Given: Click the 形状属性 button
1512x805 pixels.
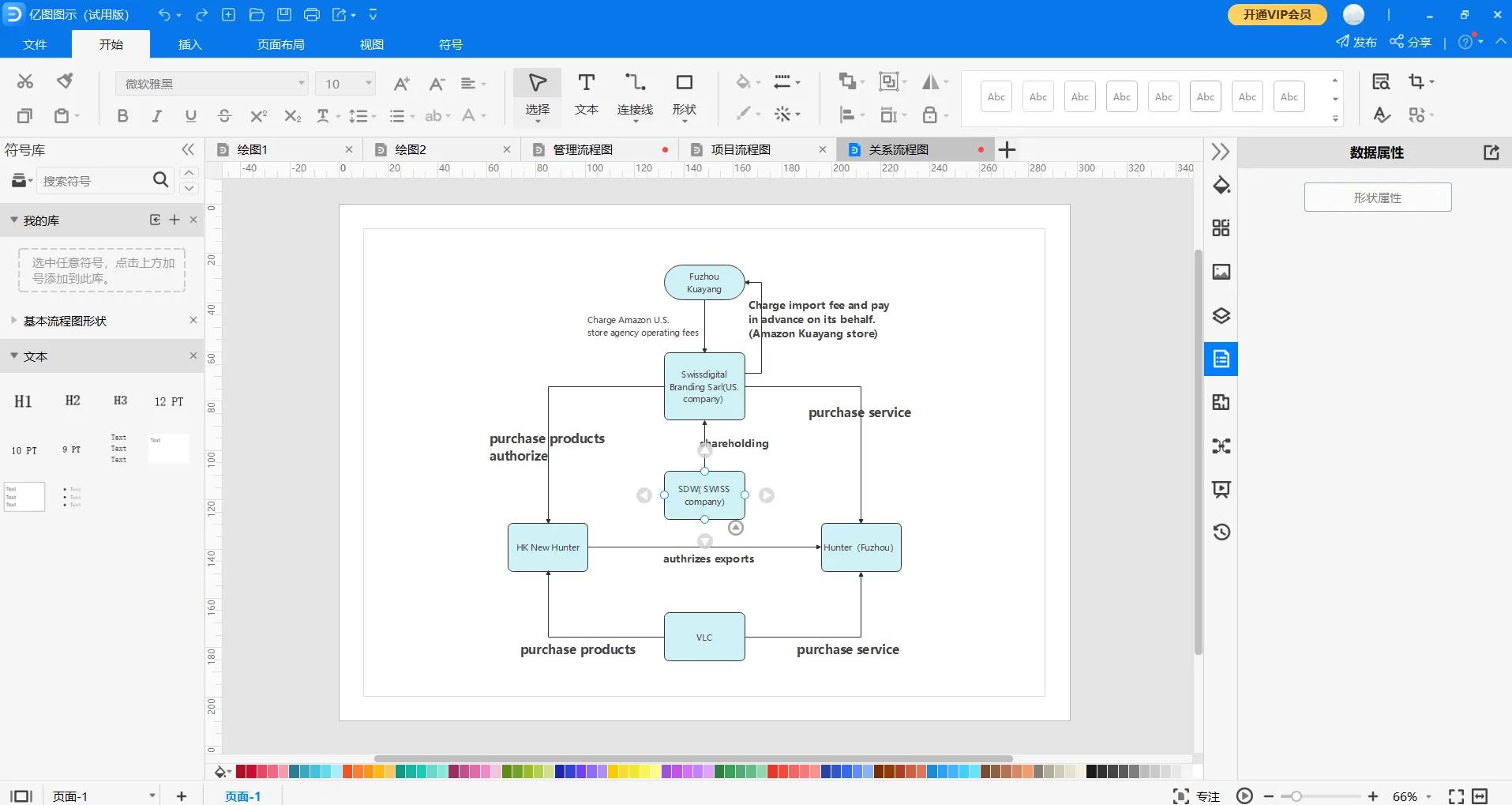Looking at the screenshot, I should (1377, 197).
